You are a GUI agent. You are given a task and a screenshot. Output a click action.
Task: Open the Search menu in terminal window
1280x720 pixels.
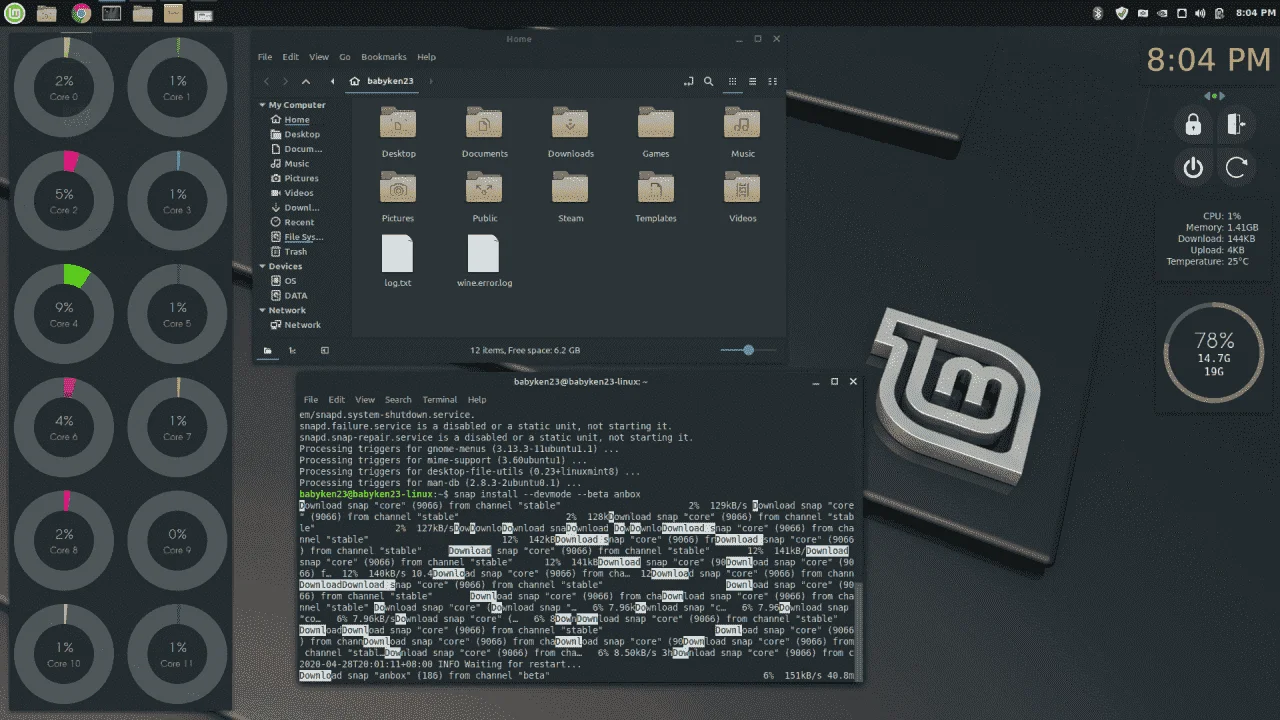point(398,400)
